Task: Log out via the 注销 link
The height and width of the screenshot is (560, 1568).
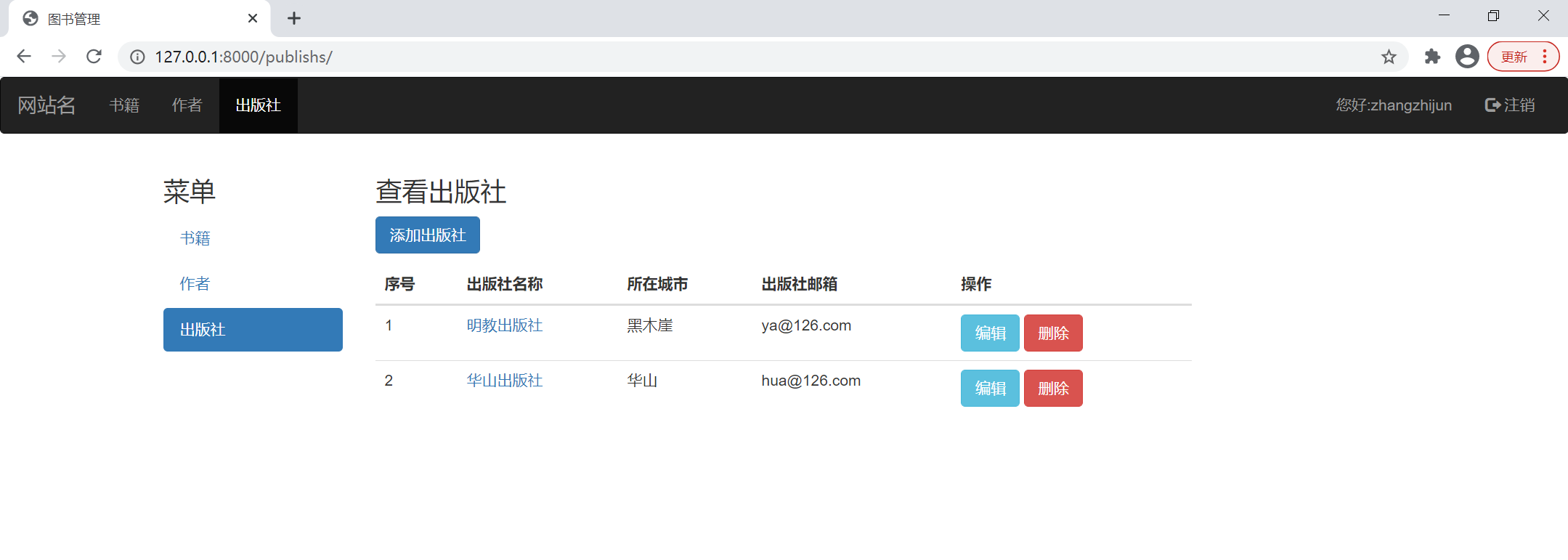Action: click(1510, 105)
